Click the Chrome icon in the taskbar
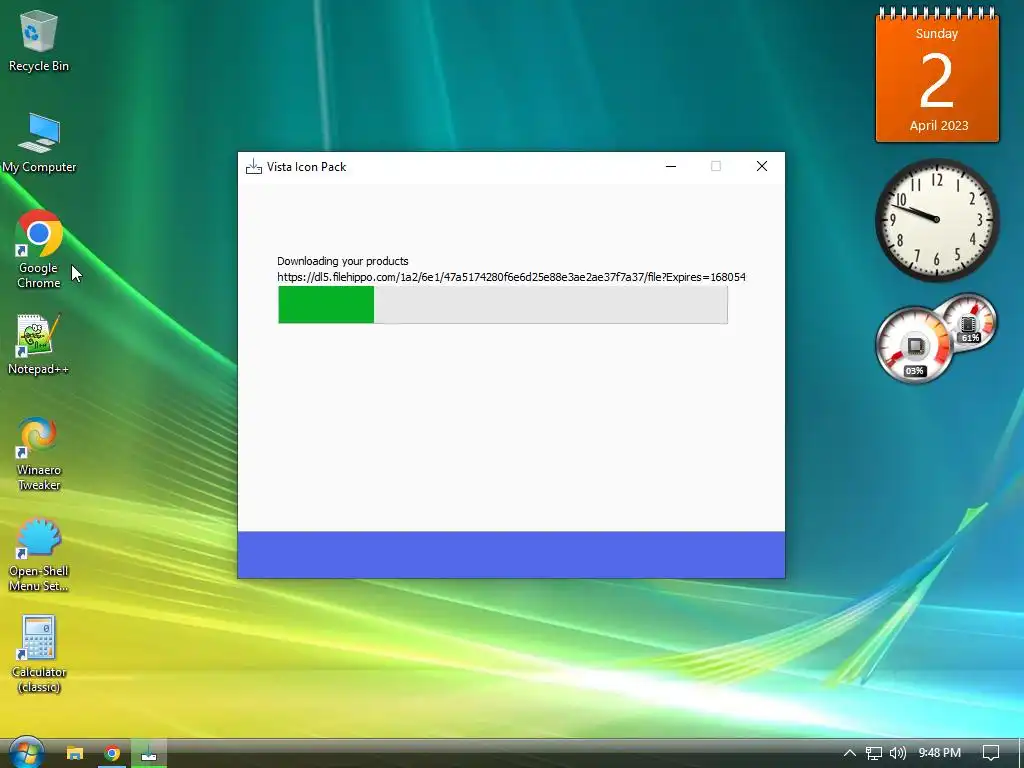 click(x=112, y=754)
